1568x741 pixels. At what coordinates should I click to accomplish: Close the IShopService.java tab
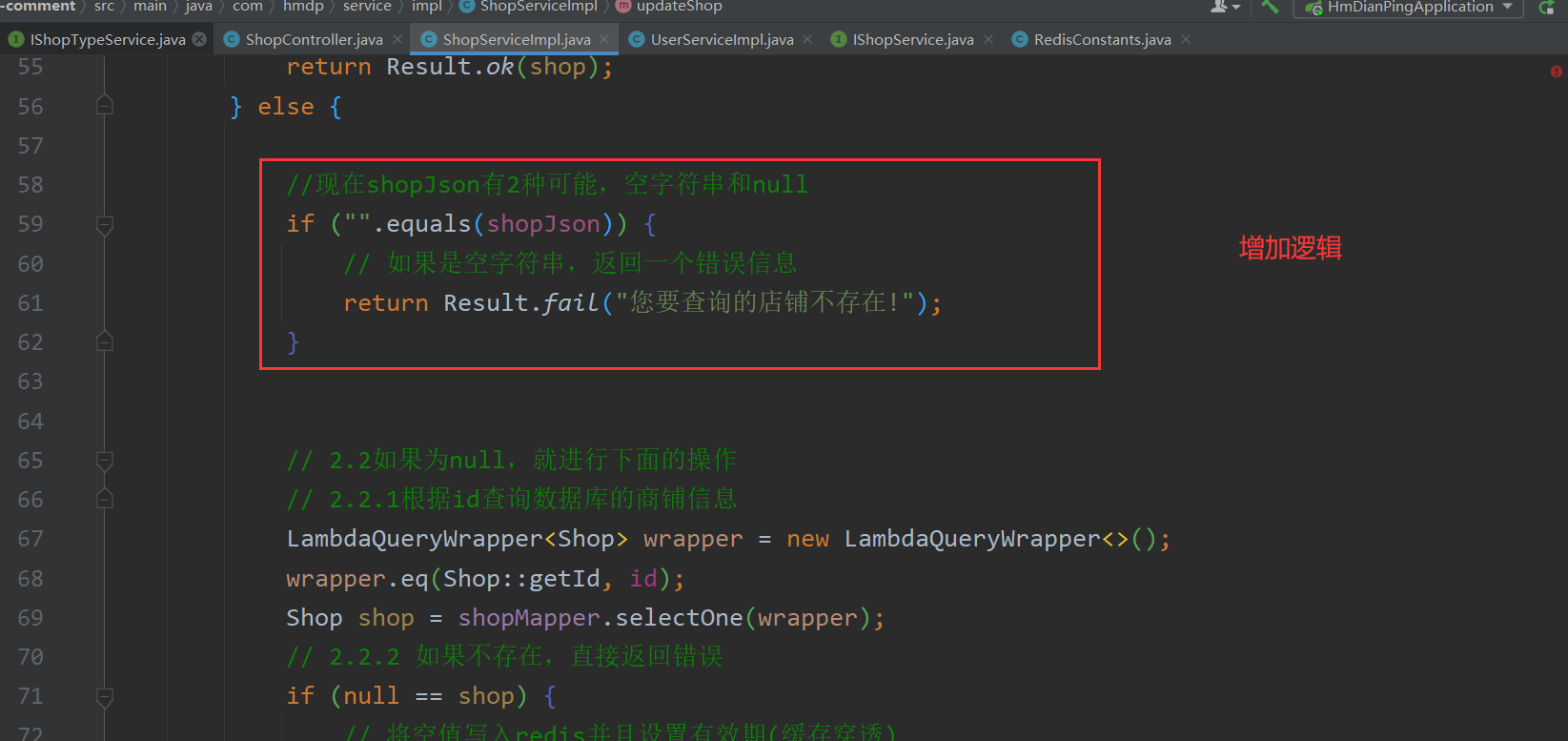(988, 39)
